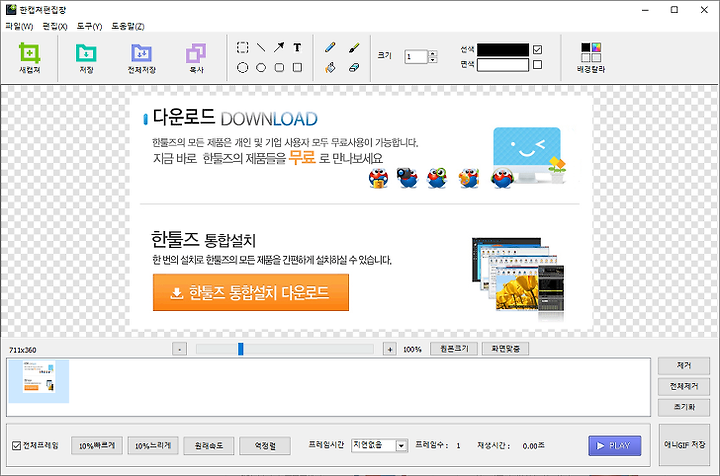Play the animation with PLAY button
This screenshot has height=476, width=720.
pos(614,446)
